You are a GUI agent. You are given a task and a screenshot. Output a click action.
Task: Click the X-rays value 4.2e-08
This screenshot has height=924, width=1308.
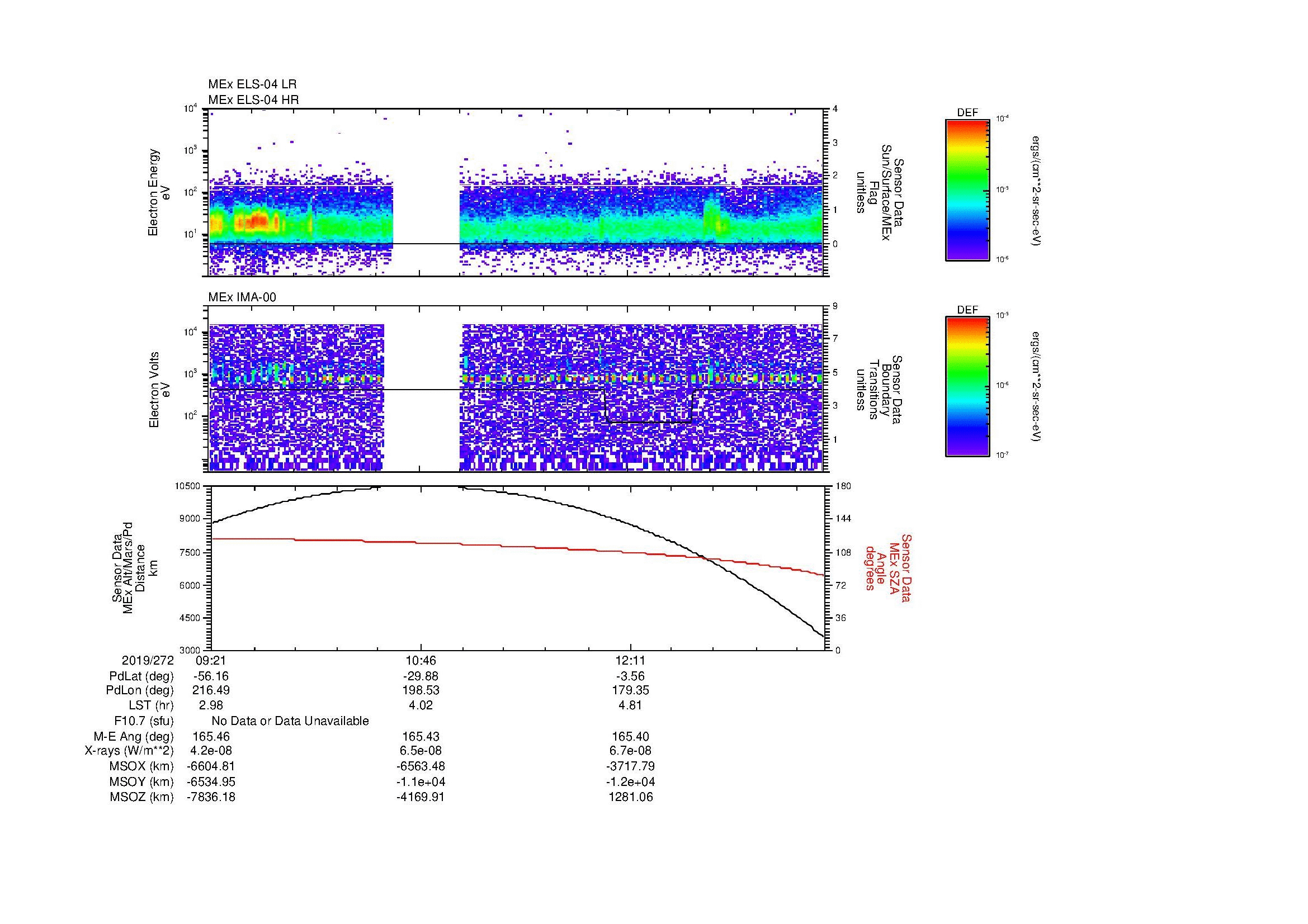(x=211, y=751)
